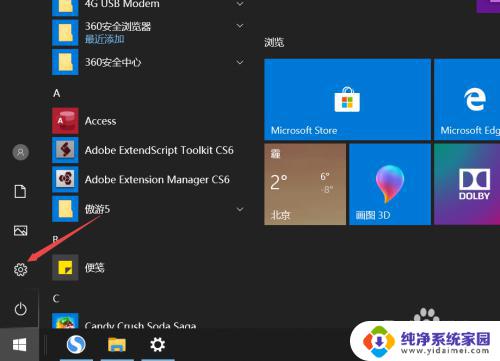Screen dimensions: 500x361
Task: Open File Explorer on the taskbar
Action: 117,344
